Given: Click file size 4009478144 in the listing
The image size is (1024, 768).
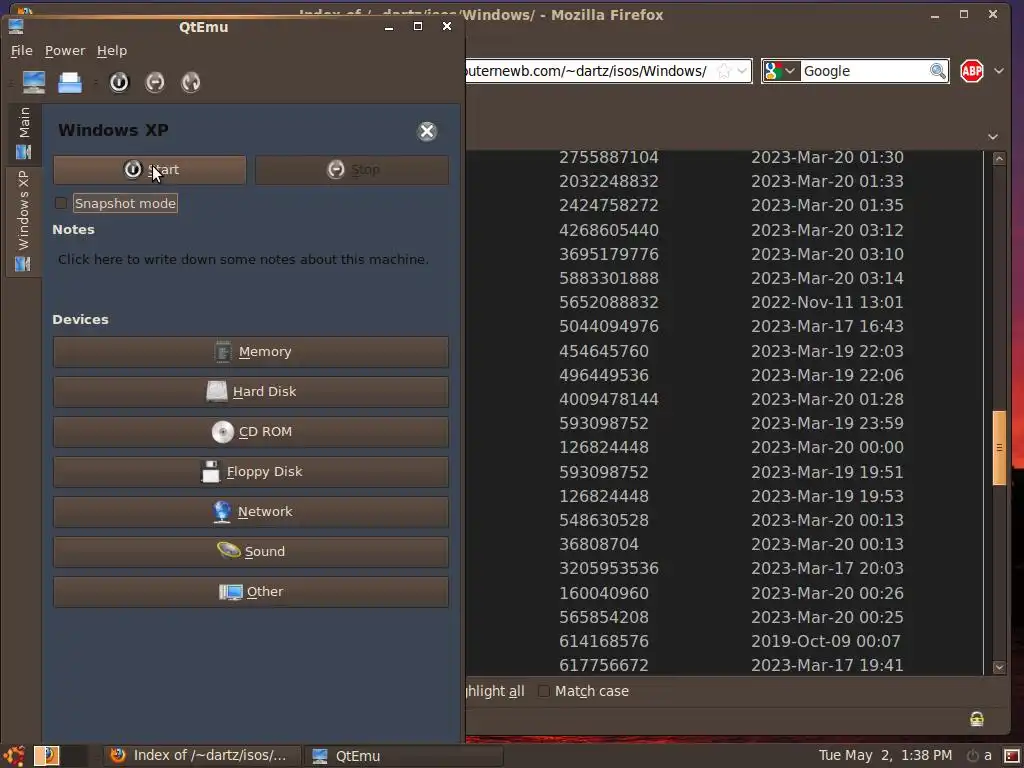Looking at the screenshot, I should (x=609, y=399).
